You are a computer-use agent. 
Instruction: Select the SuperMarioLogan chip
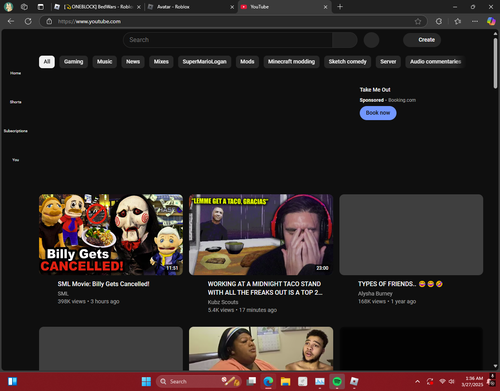click(x=205, y=62)
